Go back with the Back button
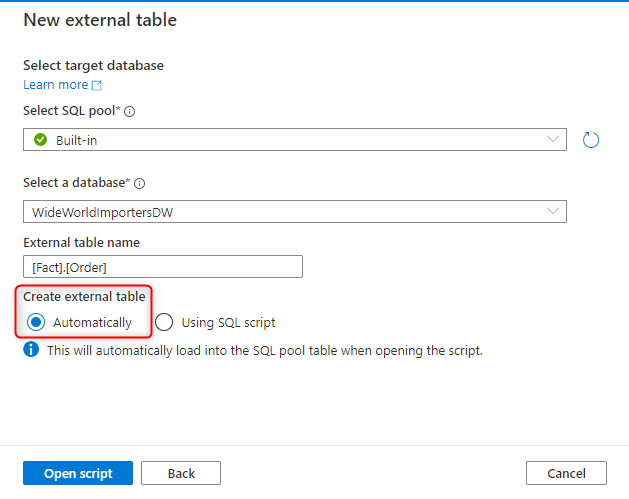This screenshot has width=629, height=499. coord(181,473)
